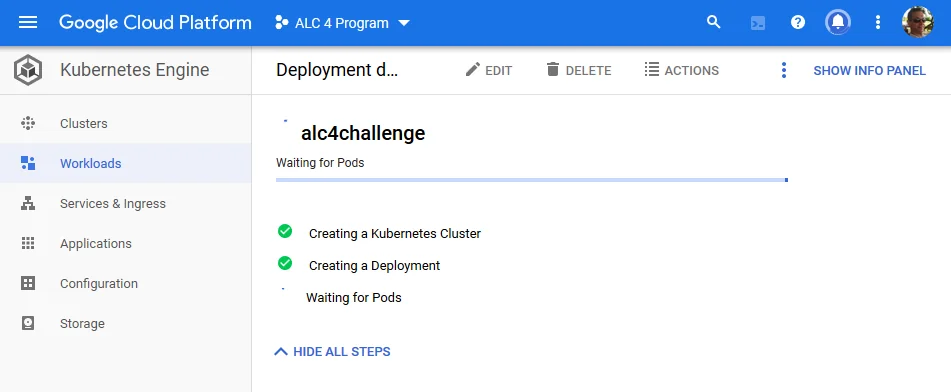Open the hamburger navigation menu

pyautogui.click(x=28, y=23)
